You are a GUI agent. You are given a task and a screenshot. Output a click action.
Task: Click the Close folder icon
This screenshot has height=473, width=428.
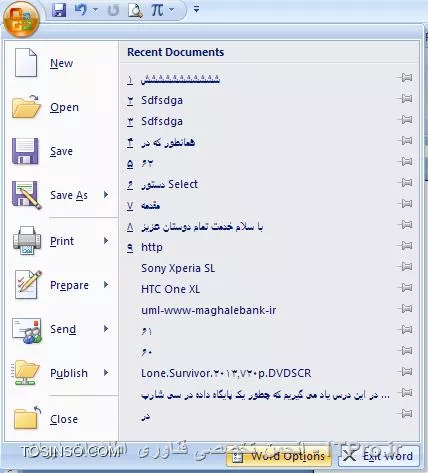coord(27,418)
